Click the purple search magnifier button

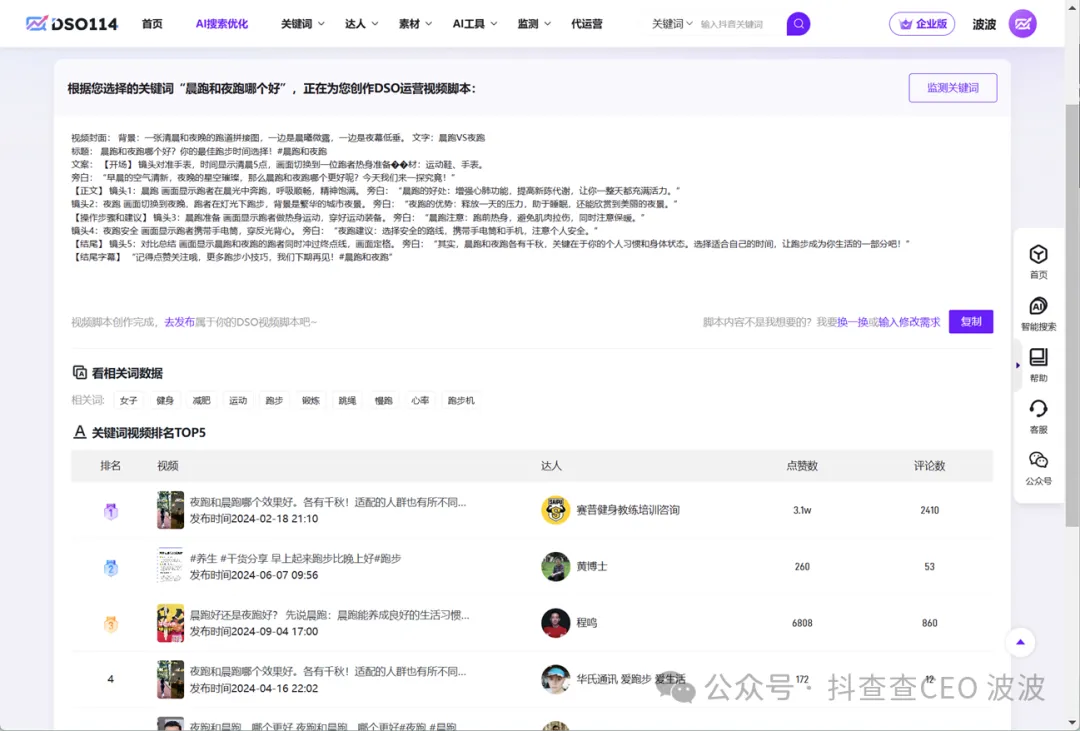(798, 24)
